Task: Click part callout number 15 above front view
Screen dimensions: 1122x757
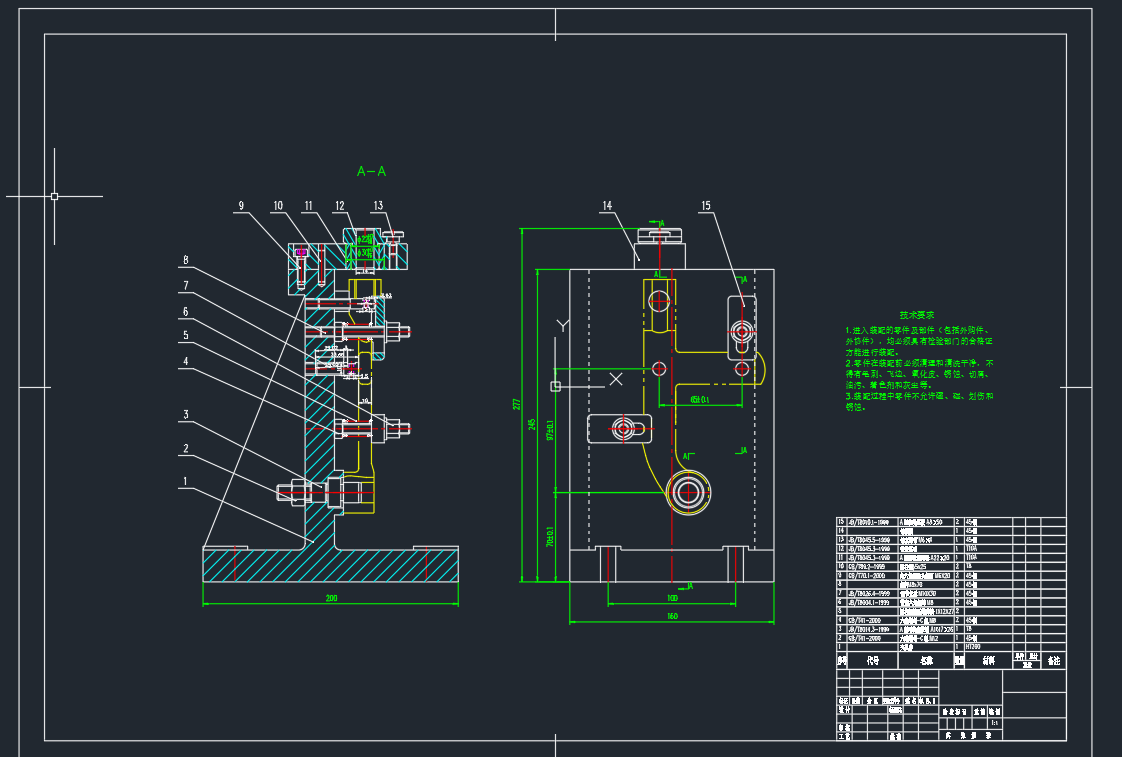Action: coord(706,206)
